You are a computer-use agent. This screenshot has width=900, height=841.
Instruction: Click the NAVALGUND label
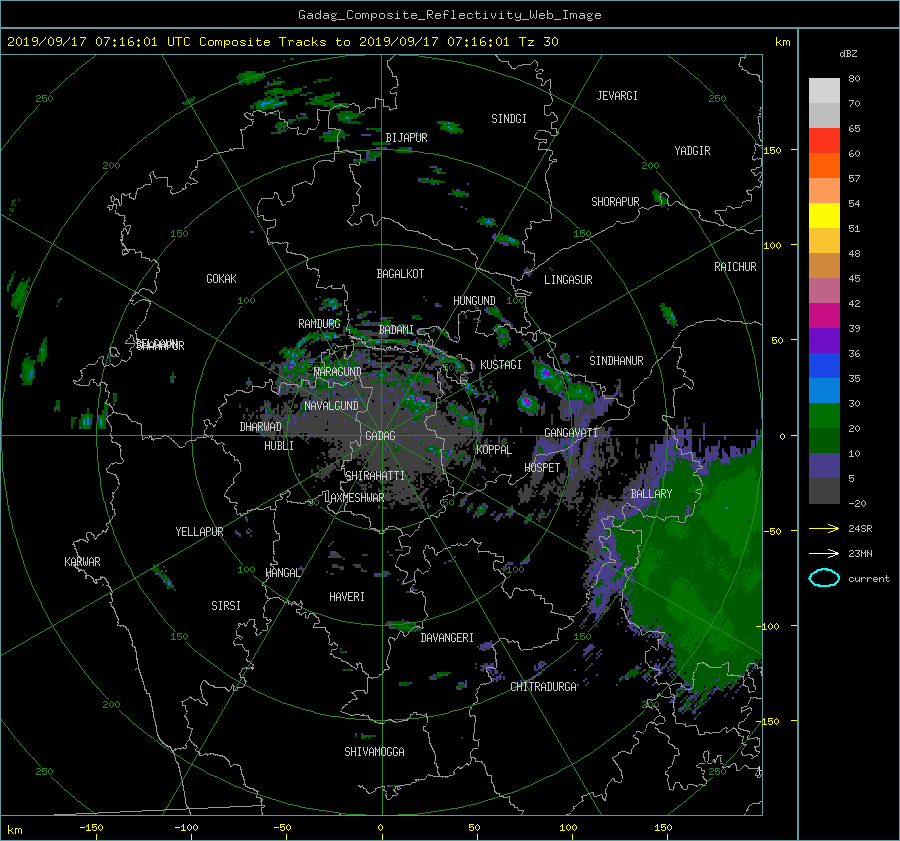point(331,406)
